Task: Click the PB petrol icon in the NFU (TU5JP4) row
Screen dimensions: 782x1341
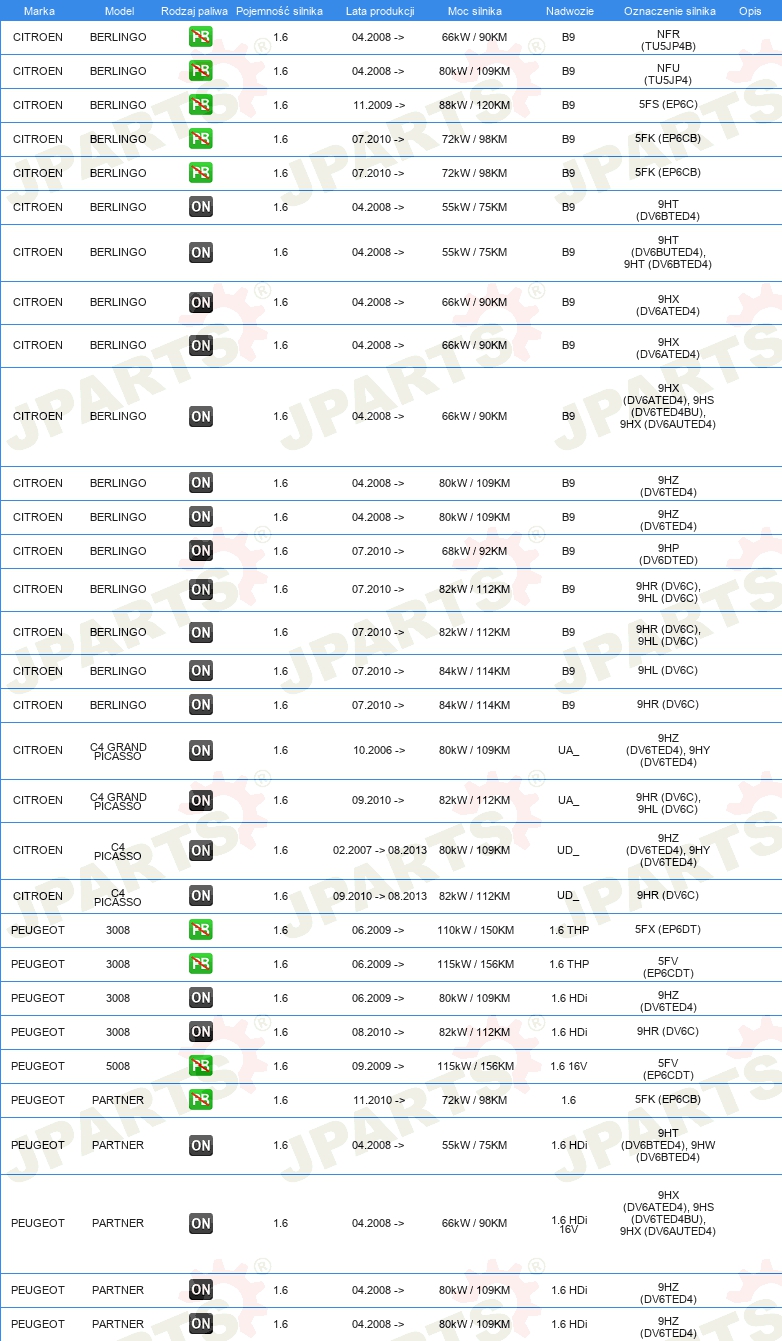Action: click(x=200, y=71)
